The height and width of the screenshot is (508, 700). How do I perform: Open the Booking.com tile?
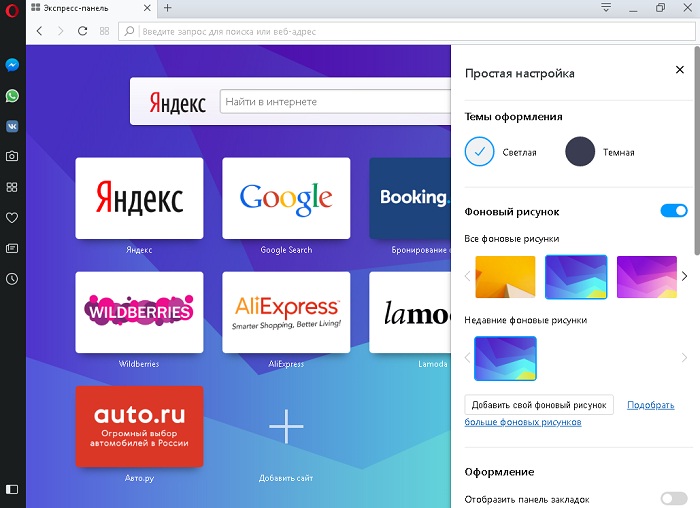click(x=410, y=198)
